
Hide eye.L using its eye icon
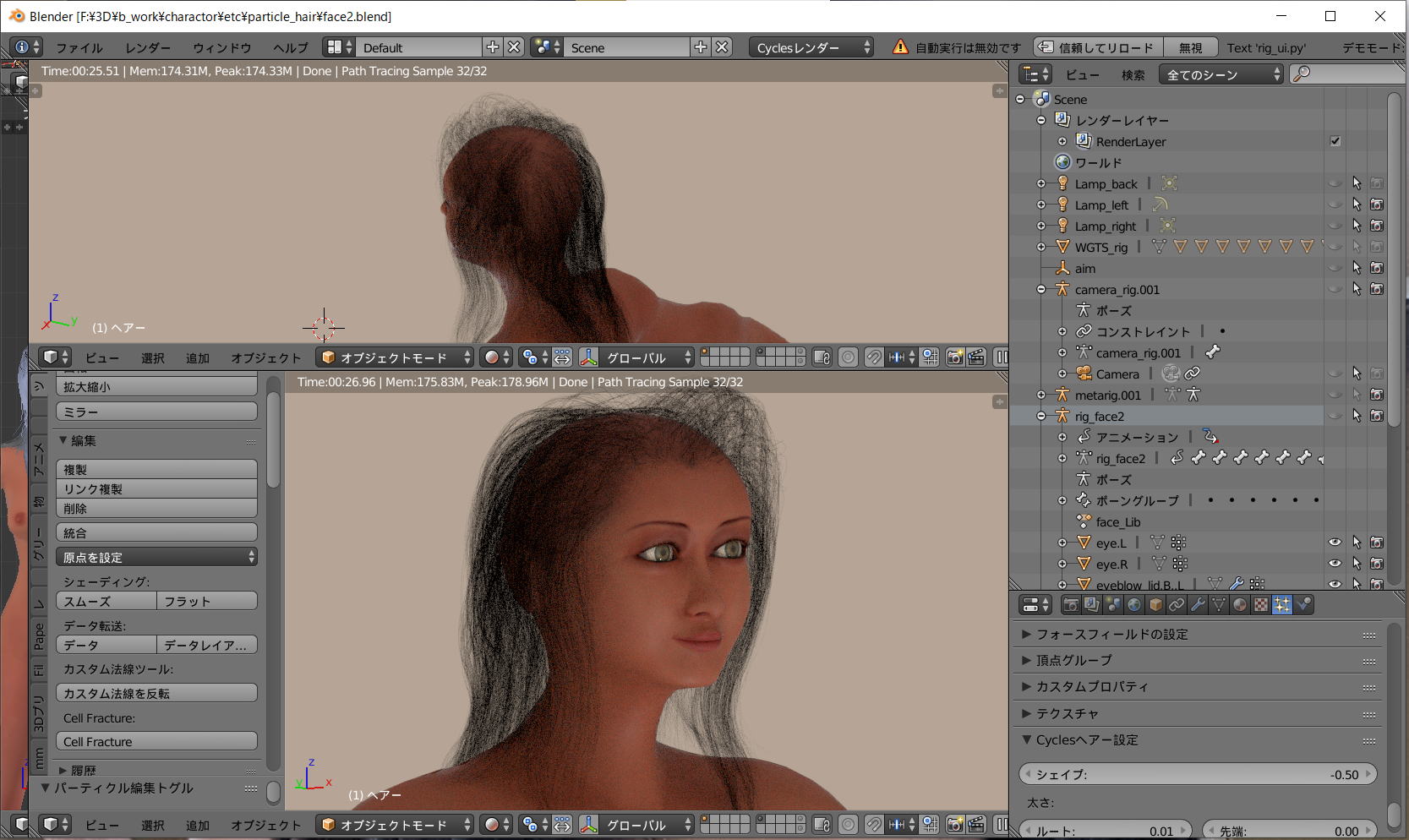click(x=1335, y=543)
